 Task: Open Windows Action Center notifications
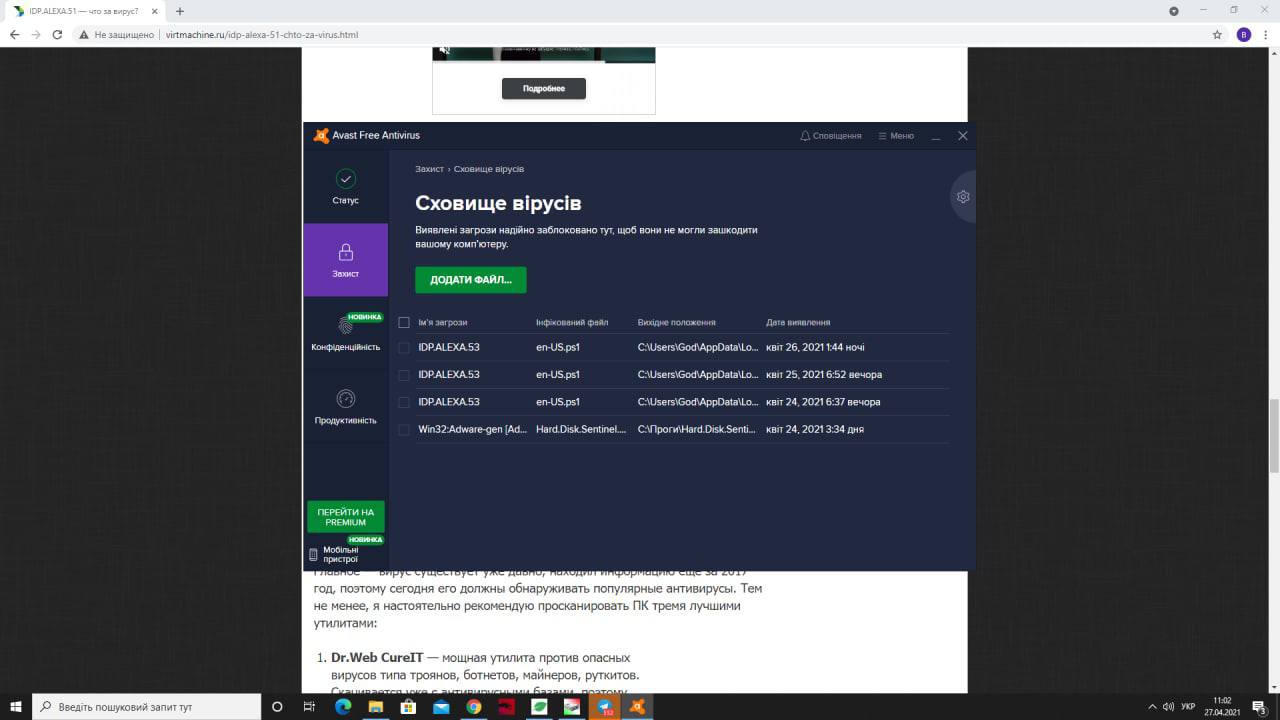[x=1260, y=707]
